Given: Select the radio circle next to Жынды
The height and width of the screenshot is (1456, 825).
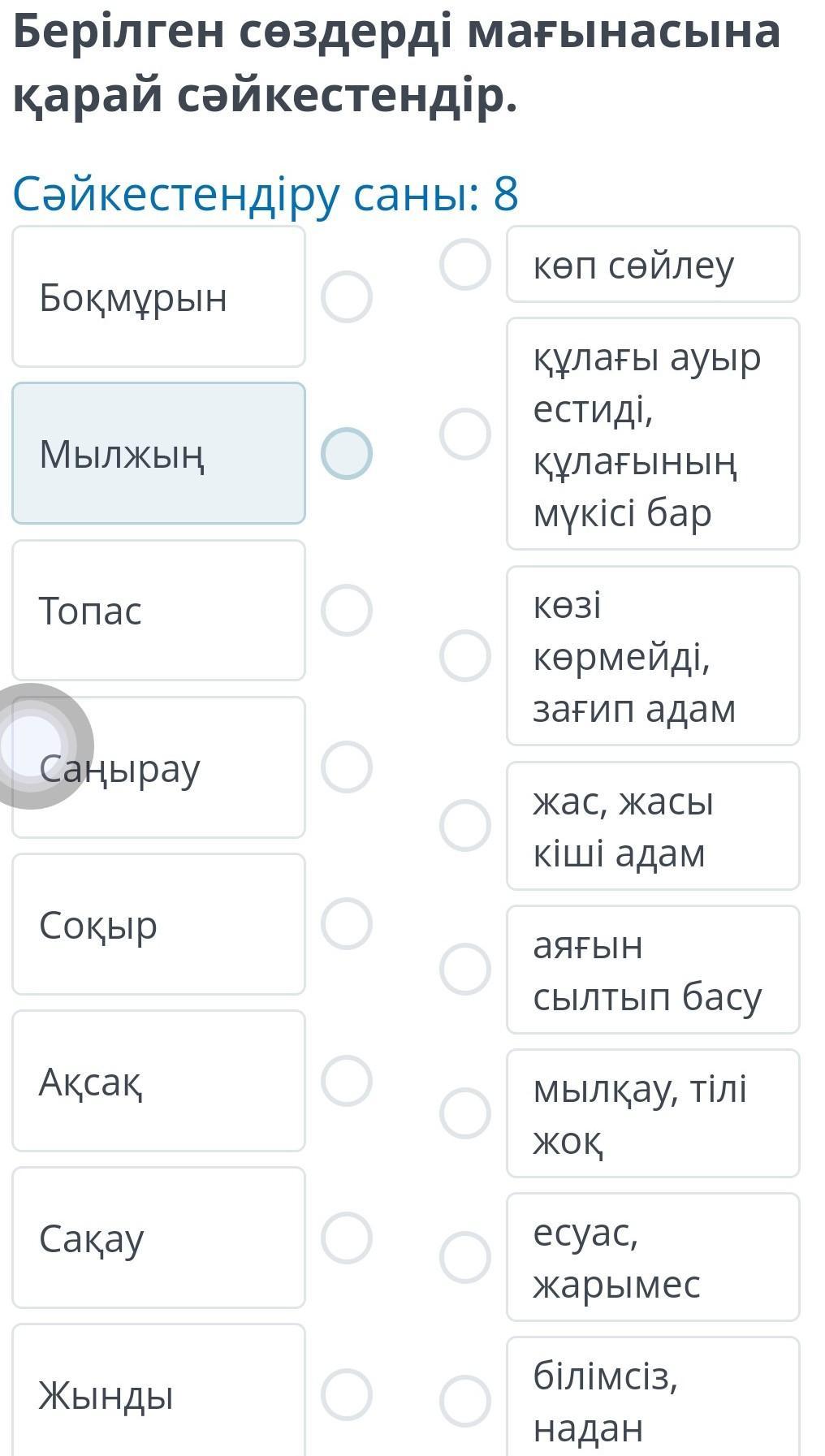Looking at the screenshot, I should pos(347,1394).
